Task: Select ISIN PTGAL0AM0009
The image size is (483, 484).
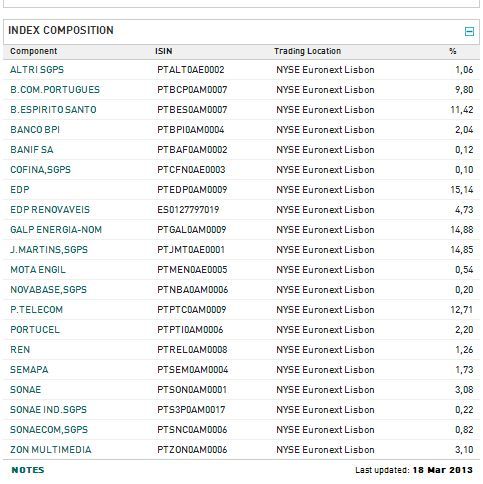Action: (192, 230)
